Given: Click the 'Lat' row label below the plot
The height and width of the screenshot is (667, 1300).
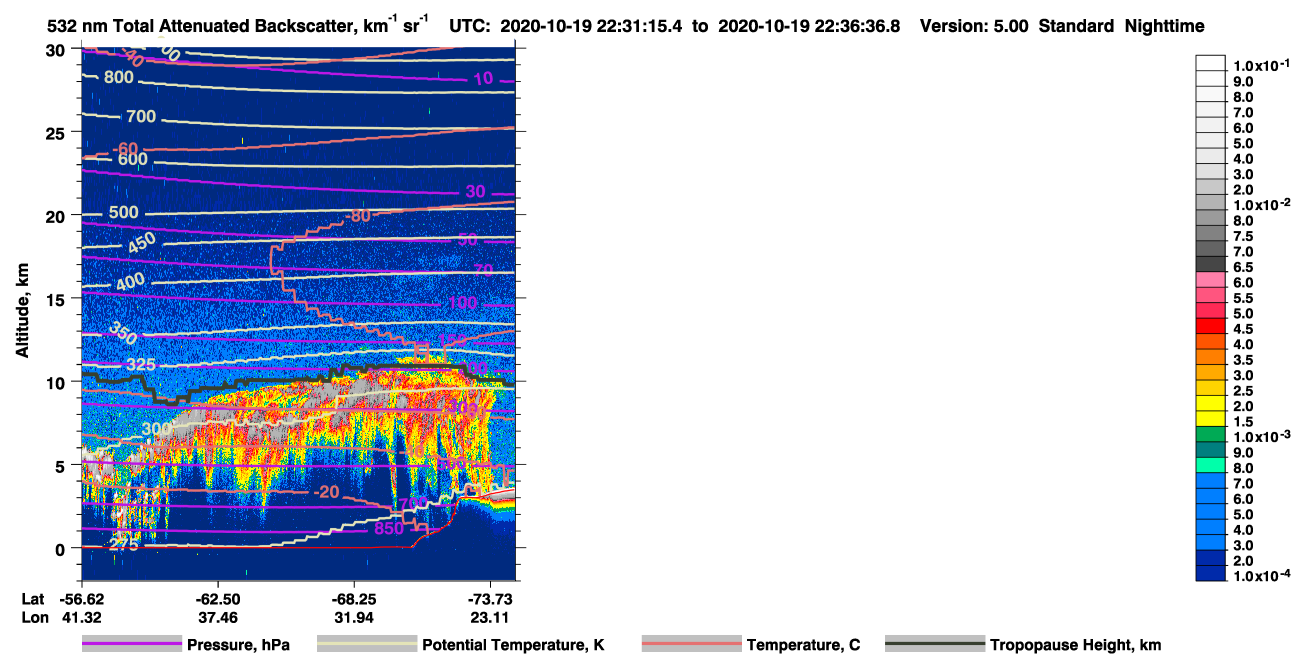Looking at the screenshot, I should 32,598.
